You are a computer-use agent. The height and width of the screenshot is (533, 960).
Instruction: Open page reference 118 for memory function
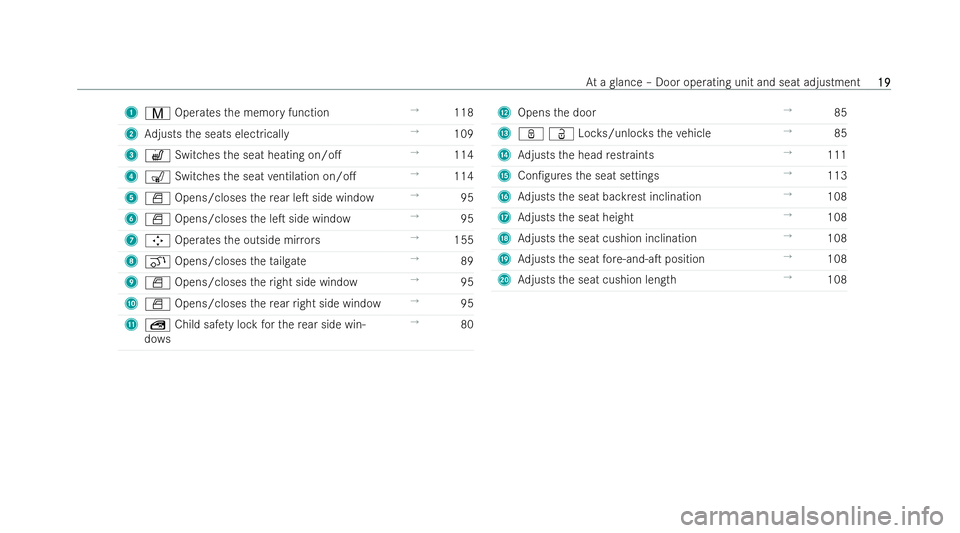pos(463,113)
